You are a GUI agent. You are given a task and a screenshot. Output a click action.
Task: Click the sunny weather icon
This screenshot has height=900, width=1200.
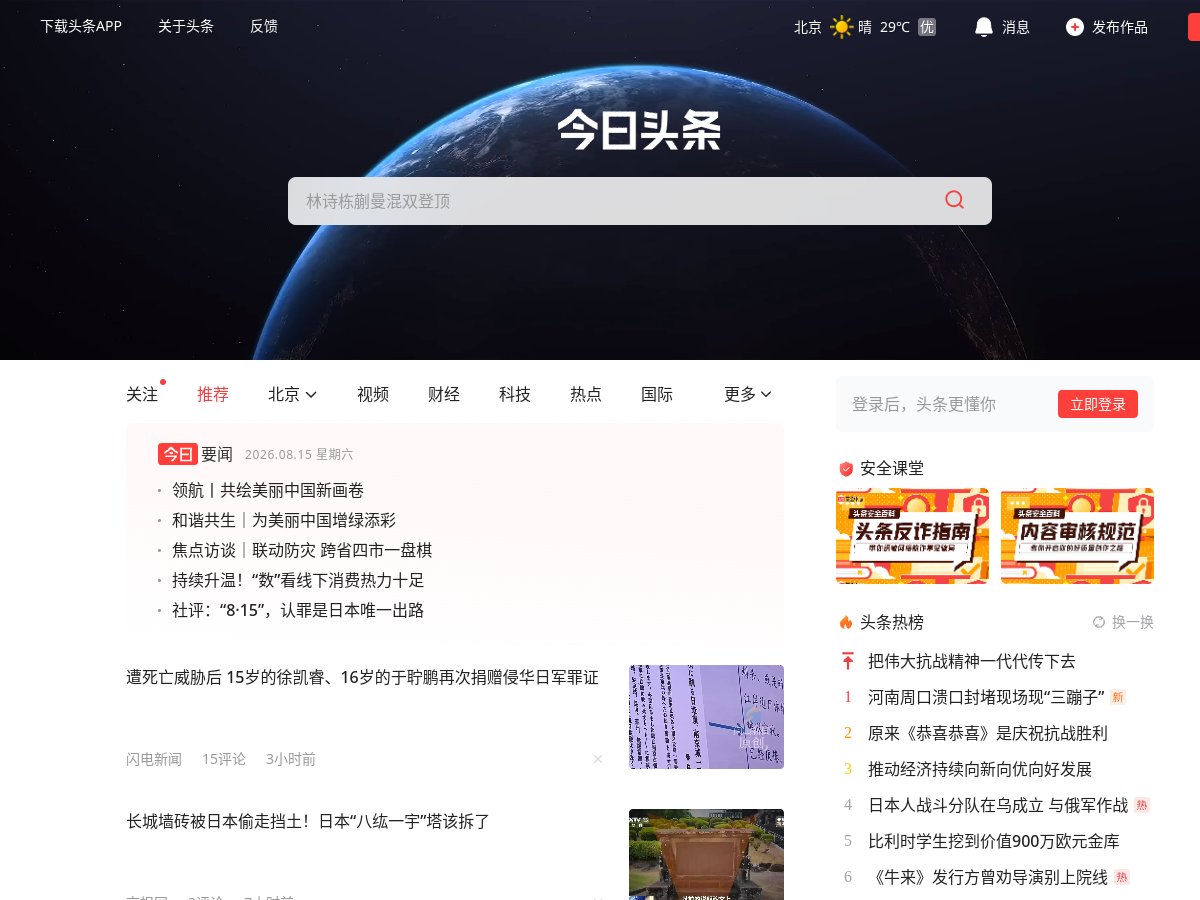point(841,27)
